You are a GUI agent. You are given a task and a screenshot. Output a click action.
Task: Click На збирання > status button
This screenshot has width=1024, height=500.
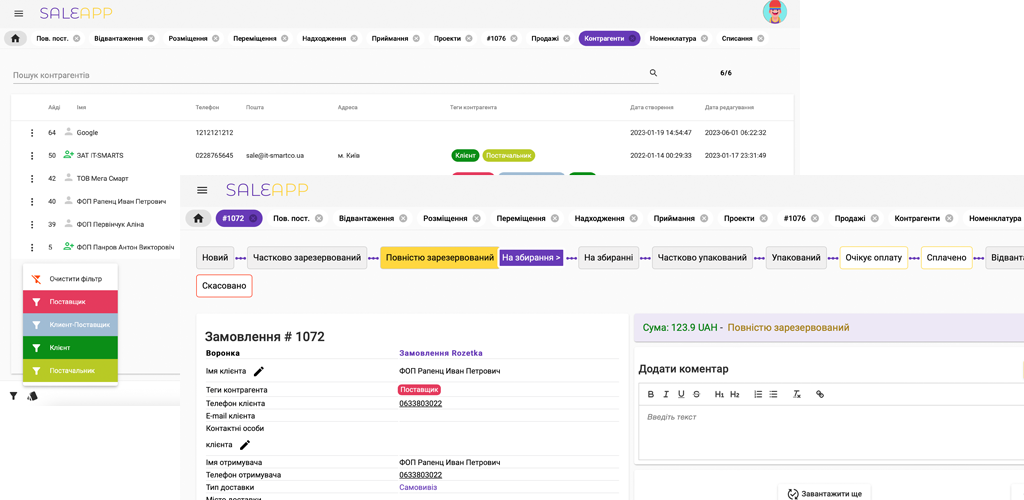[x=531, y=258]
